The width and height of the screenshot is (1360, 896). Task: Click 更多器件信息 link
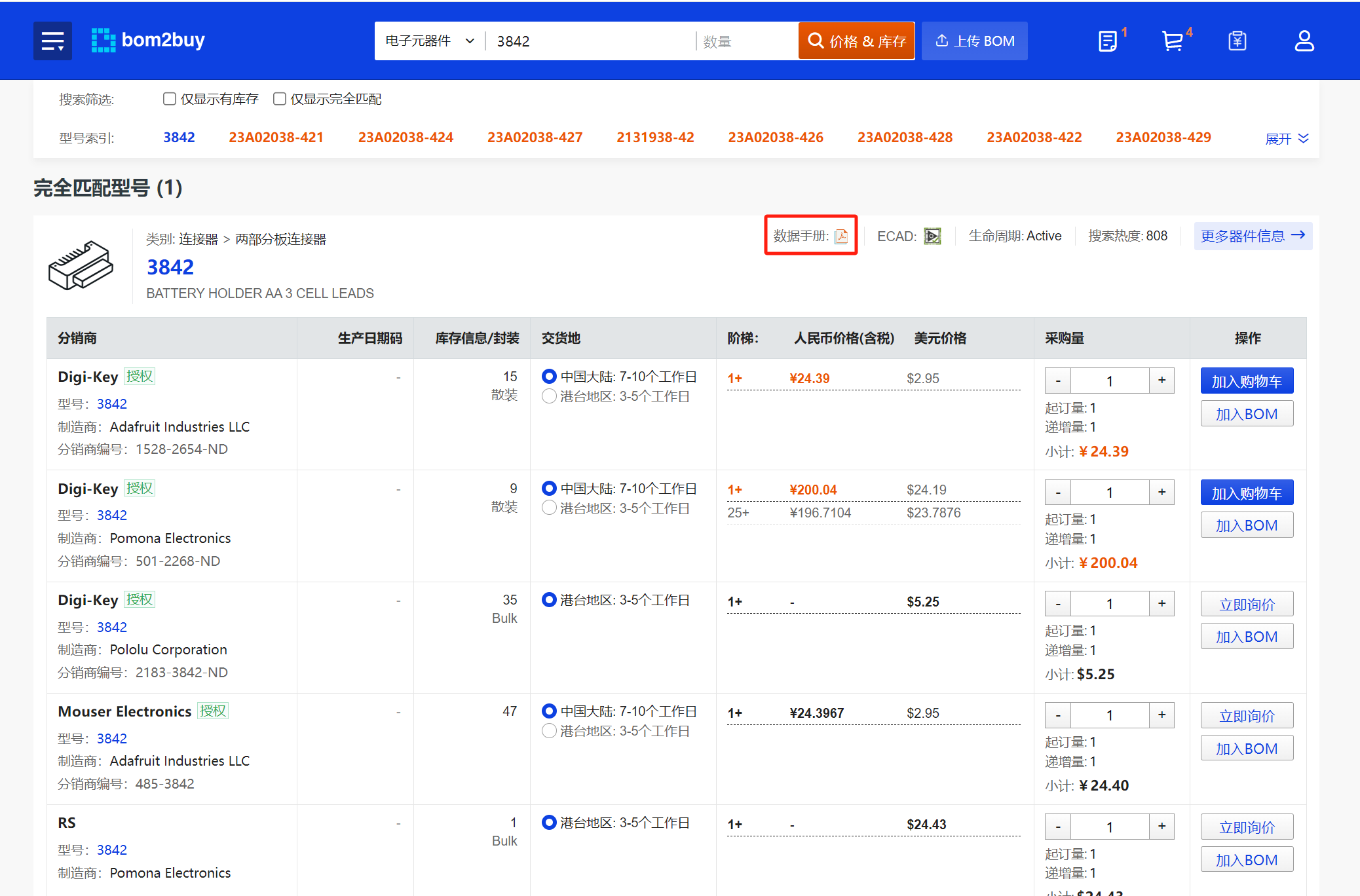tap(1252, 236)
